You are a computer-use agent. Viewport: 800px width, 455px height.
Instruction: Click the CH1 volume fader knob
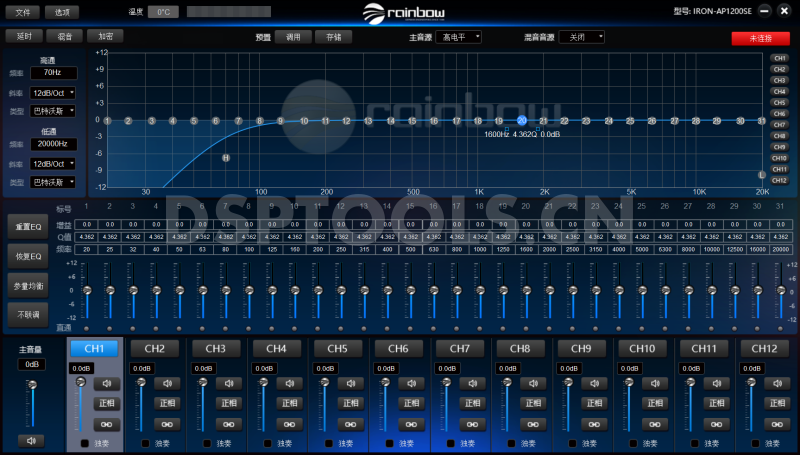coord(80,382)
